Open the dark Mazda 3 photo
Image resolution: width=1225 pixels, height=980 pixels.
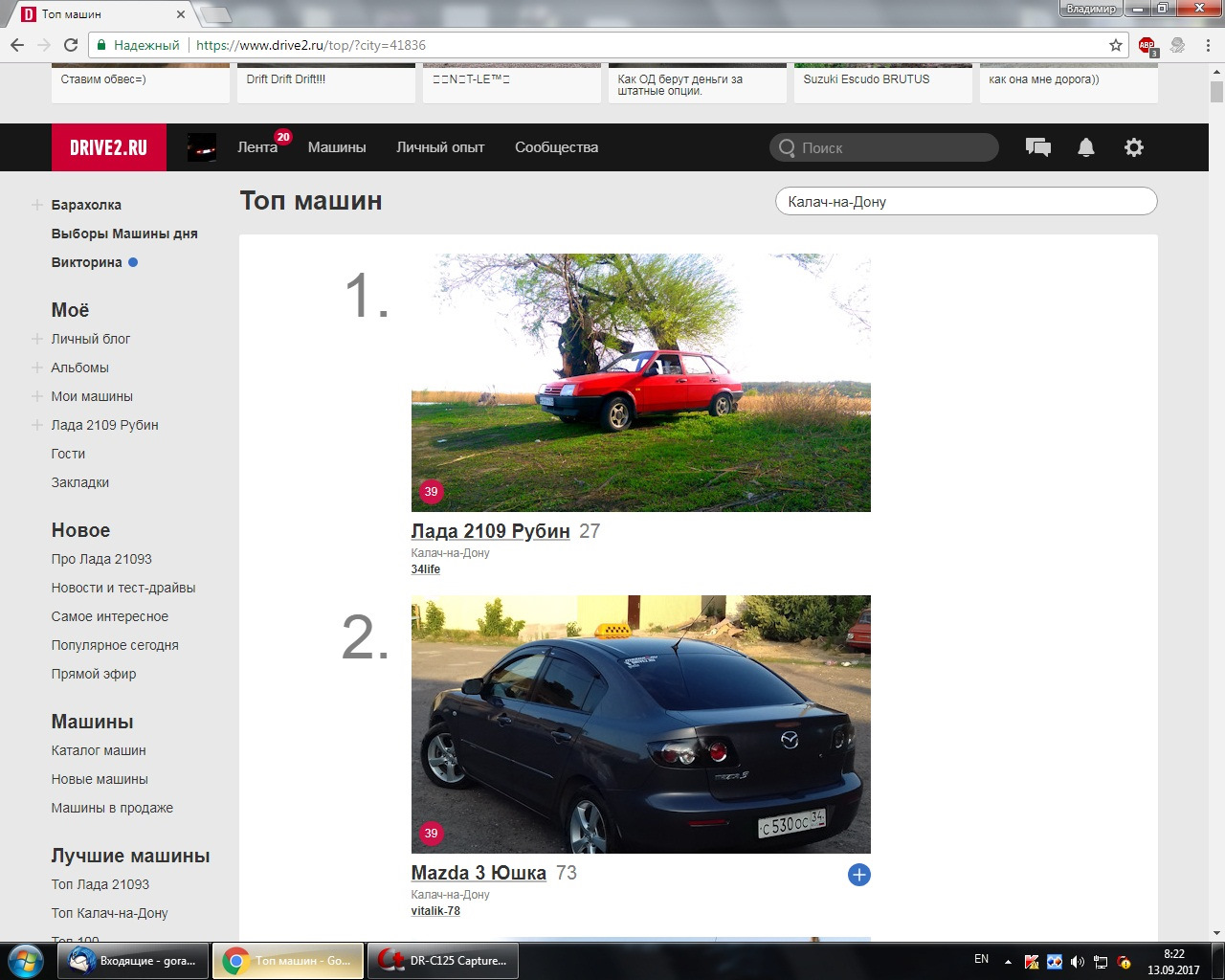click(641, 724)
